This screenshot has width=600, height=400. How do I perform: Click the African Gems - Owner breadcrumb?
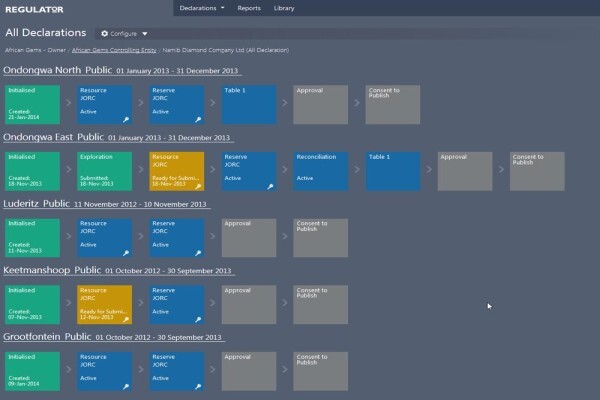[x=35, y=50]
